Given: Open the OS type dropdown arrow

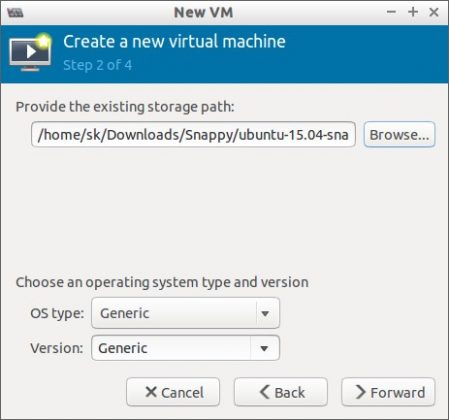Looking at the screenshot, I should tap(265, 313).
